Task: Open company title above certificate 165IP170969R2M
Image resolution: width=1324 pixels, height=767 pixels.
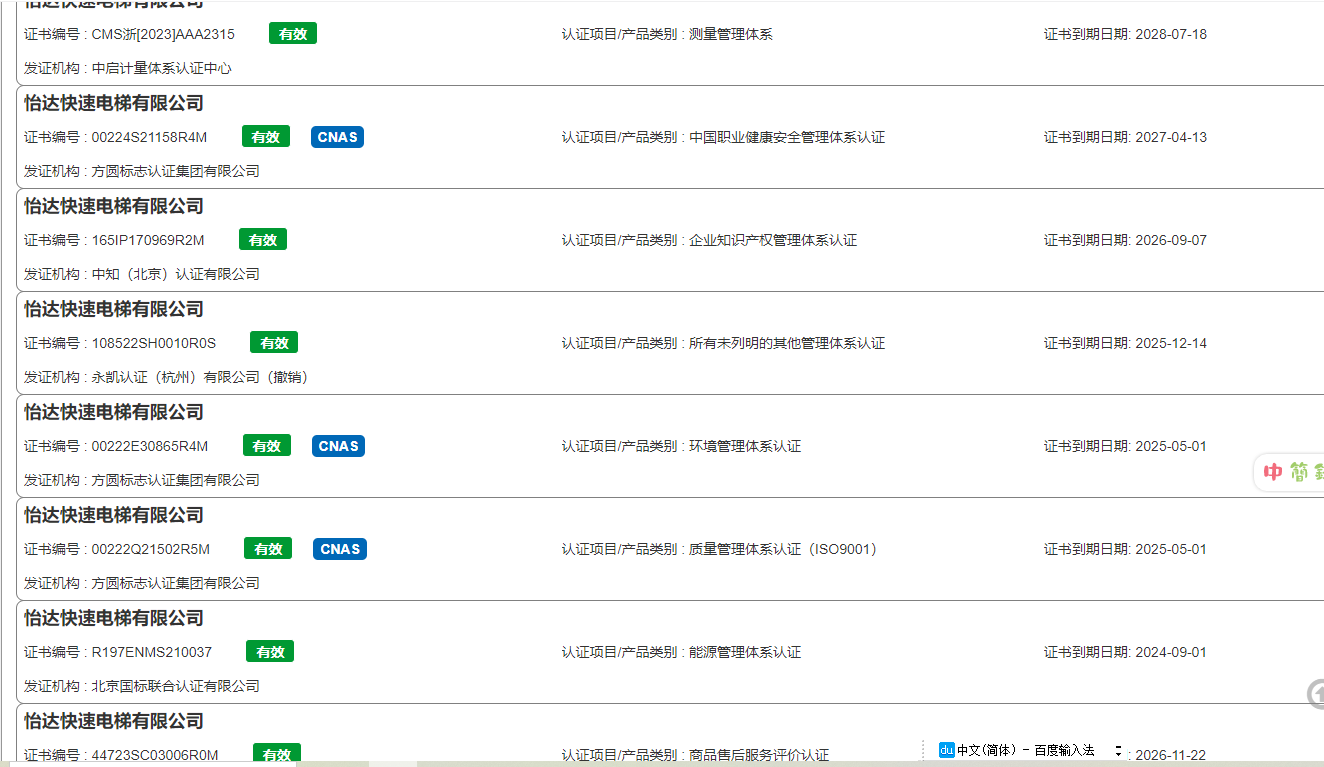Action: [x=114, y=206]
